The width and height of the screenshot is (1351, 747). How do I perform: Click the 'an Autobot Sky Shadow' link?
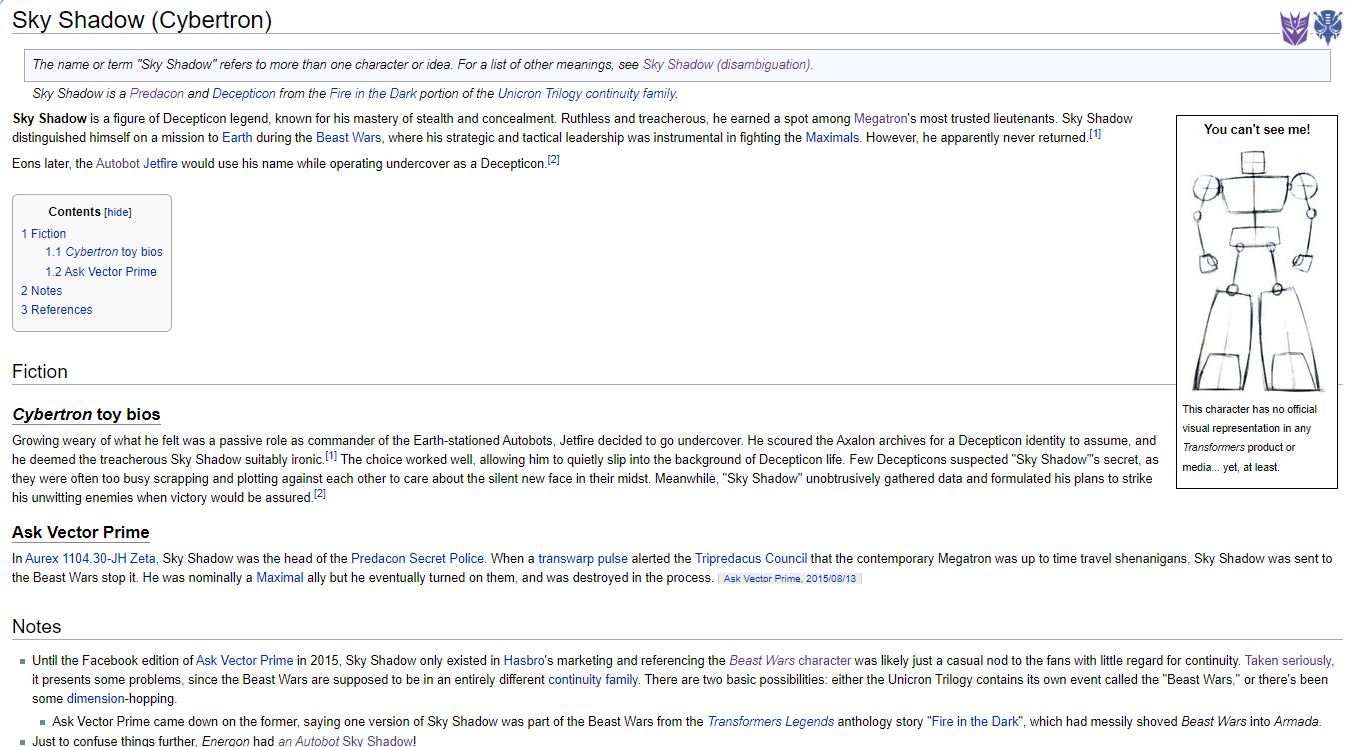pos(345,741)
